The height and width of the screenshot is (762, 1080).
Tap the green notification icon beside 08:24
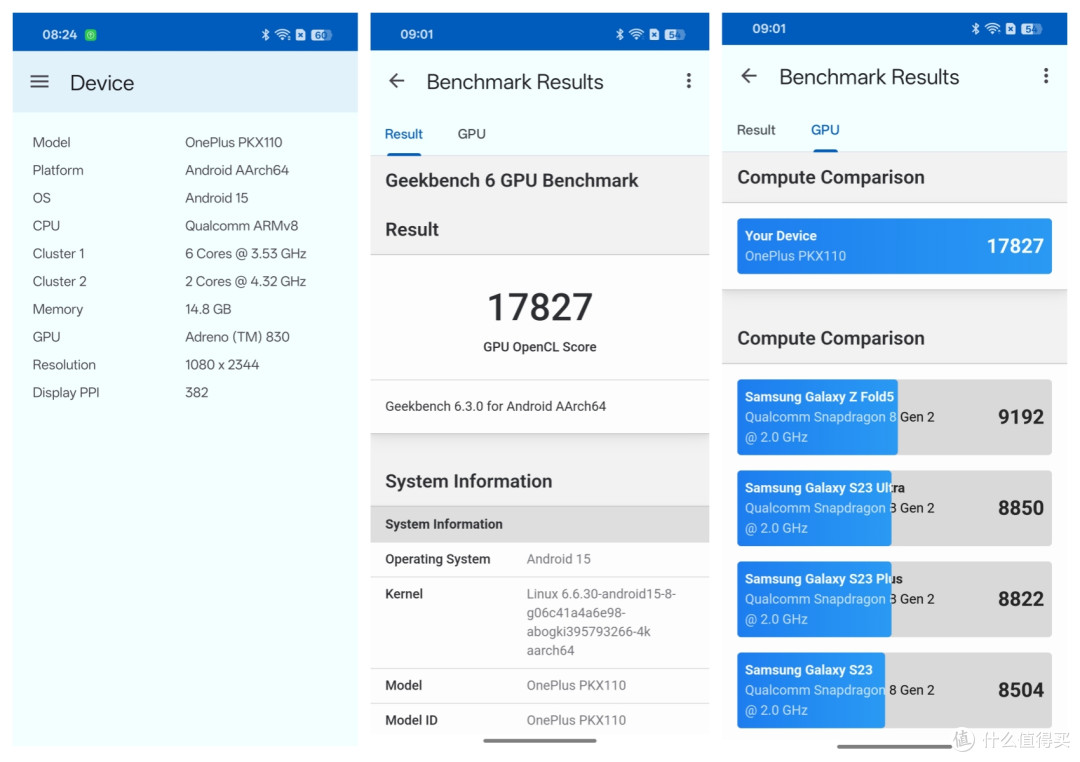click(90, 34)
